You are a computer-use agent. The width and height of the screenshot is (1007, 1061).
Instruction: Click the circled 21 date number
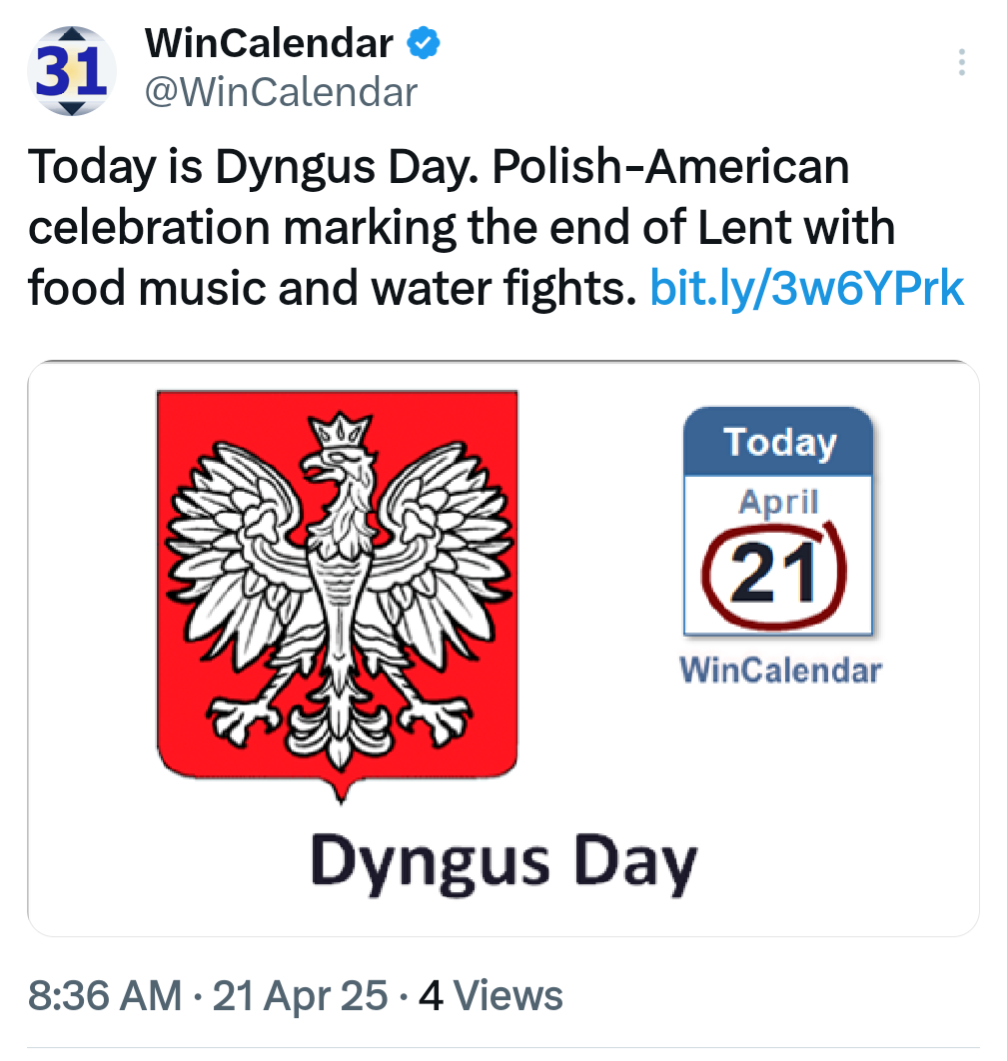(x=774, y=574)
